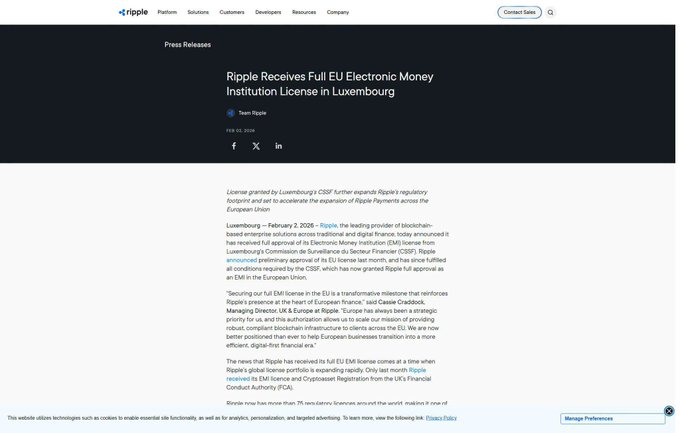Click the Ripple logo
Viewport: 680px width, 433px height.
133,12
